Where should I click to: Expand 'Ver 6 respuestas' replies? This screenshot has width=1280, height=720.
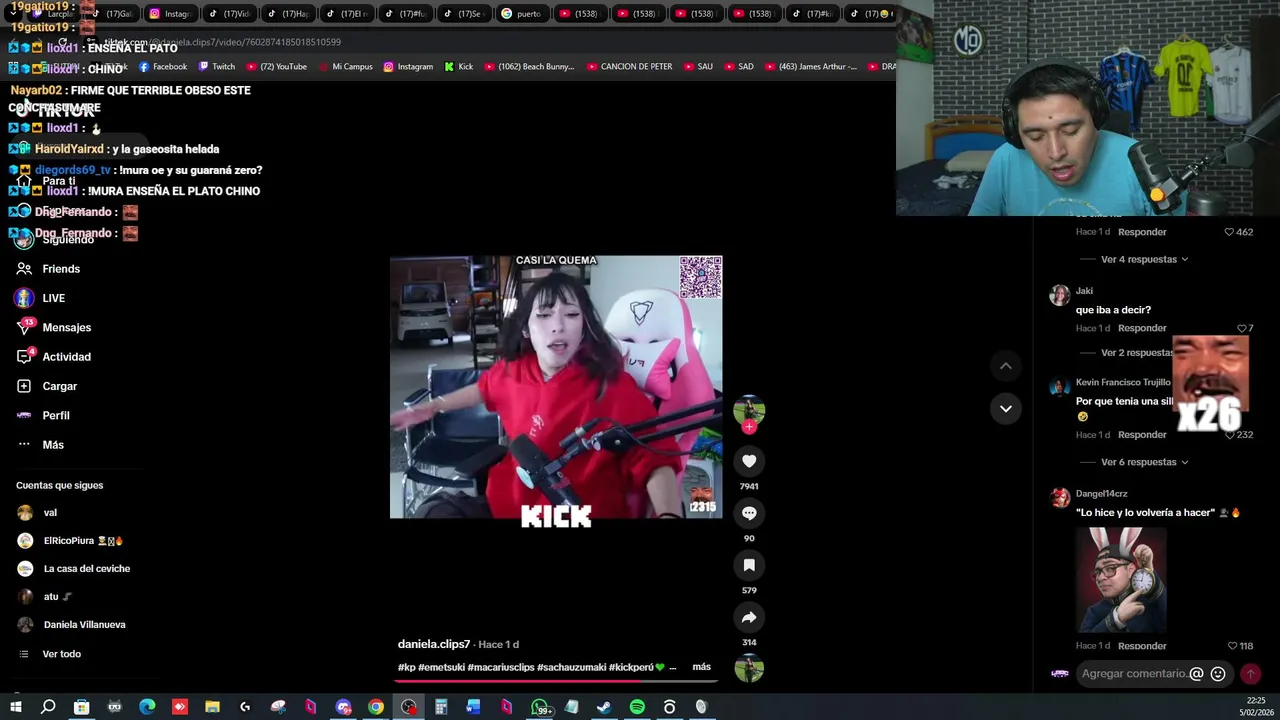[x=1144, y=462]
